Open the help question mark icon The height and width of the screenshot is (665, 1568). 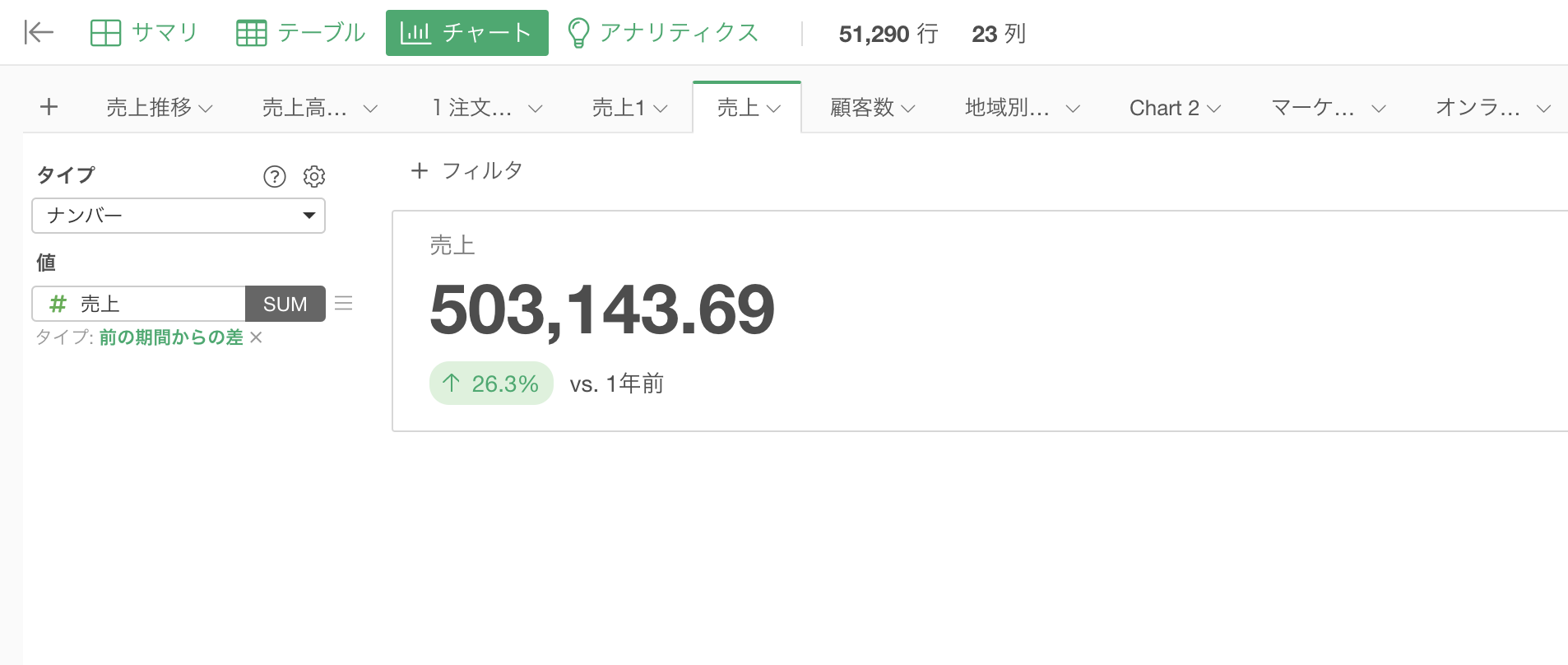[x=274, y=176]
